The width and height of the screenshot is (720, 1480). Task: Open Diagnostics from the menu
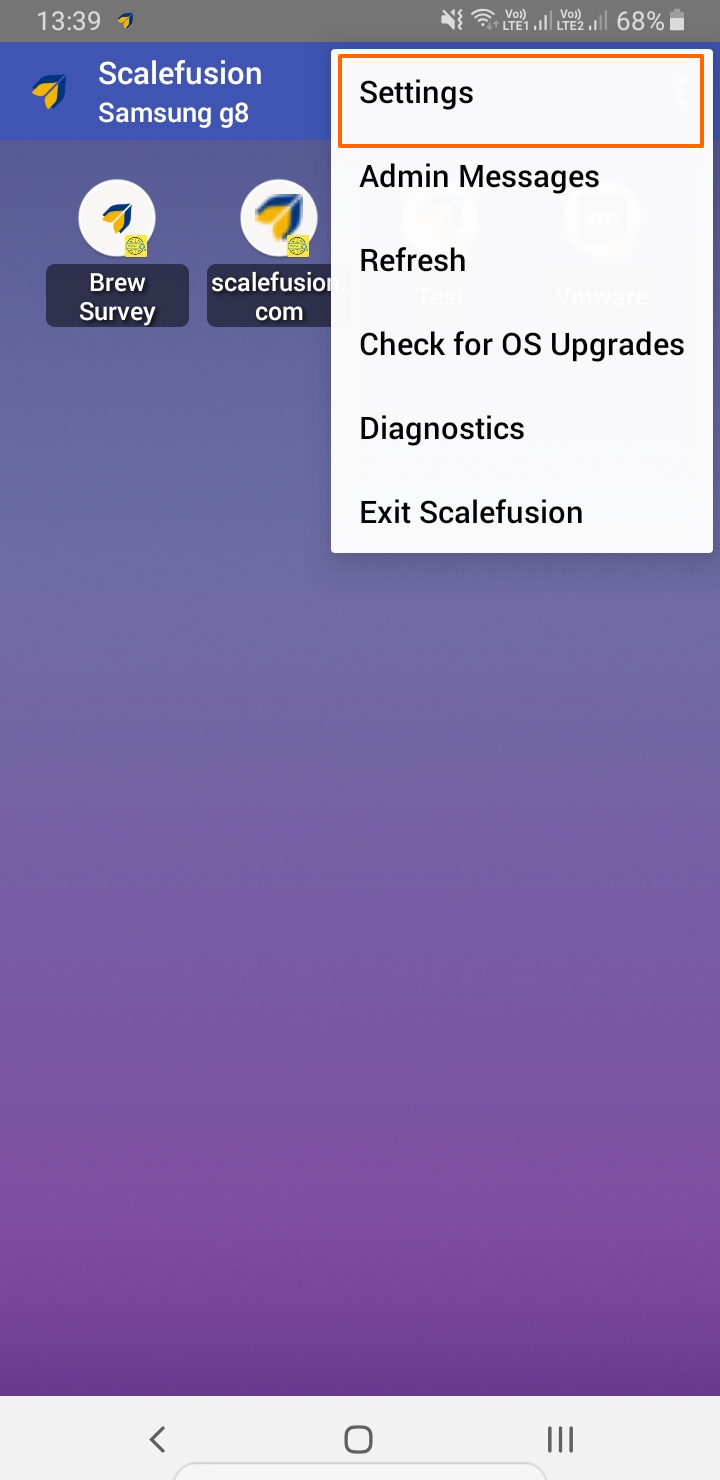click(x=521, y=429)
